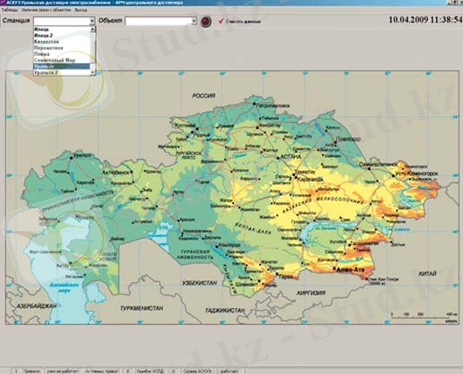Click the Астана city marker on map

[278, 158]
